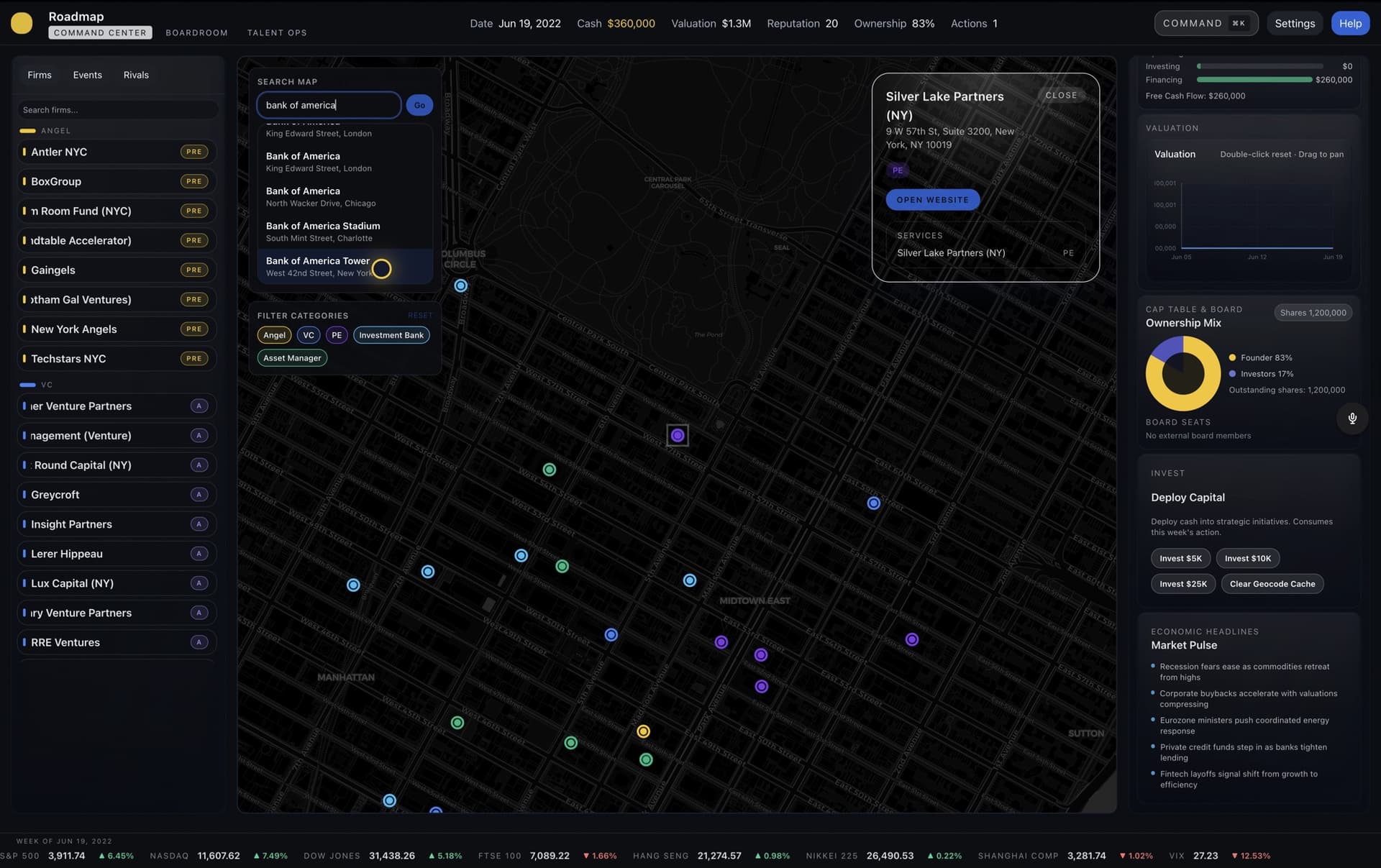Click the Open Website button
The image size is (1381, 868).
pyautogui.click(x=932, y=199)
